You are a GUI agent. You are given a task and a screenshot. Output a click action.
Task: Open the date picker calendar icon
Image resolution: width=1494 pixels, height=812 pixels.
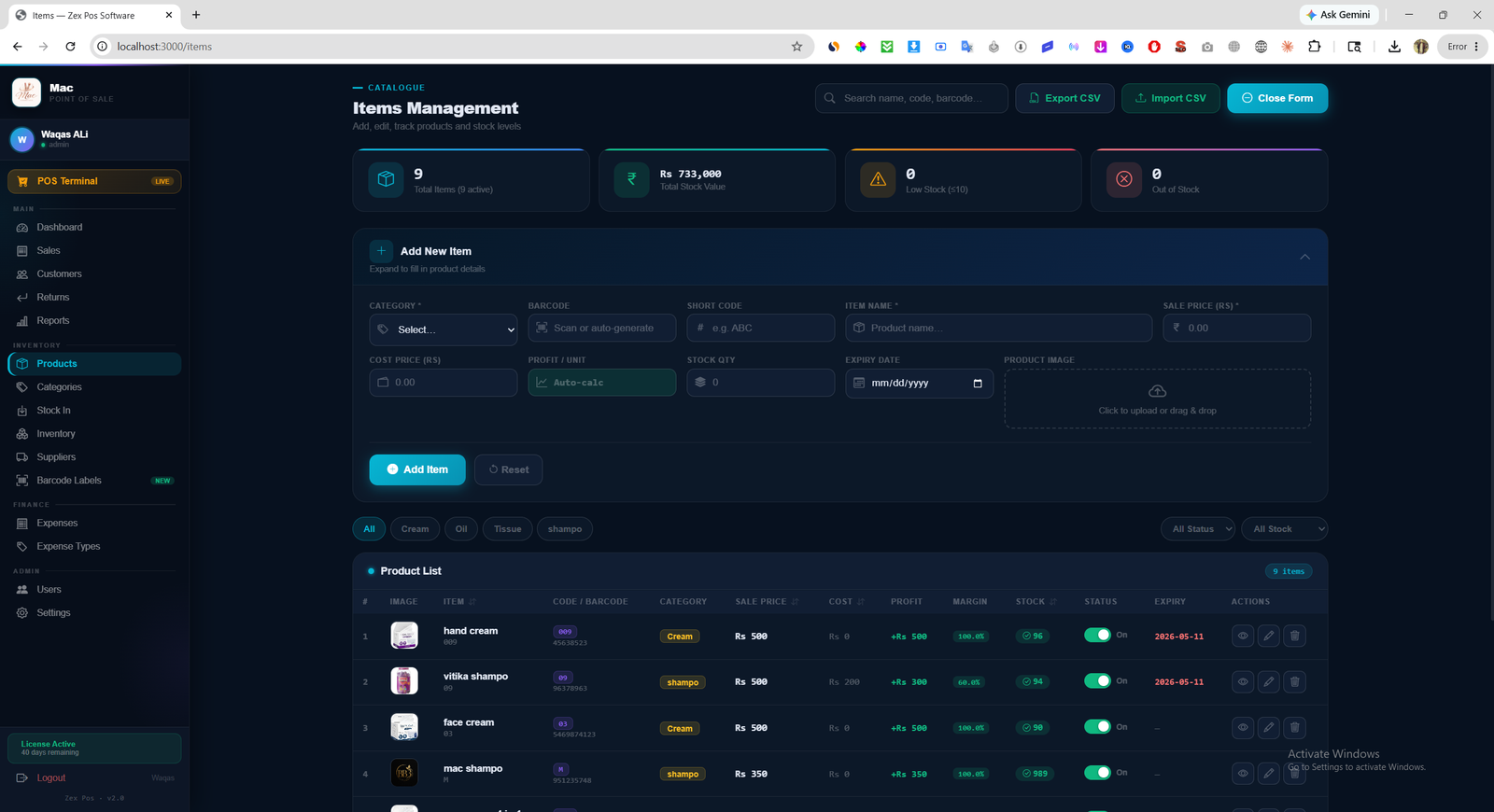(x=978, y=384)
